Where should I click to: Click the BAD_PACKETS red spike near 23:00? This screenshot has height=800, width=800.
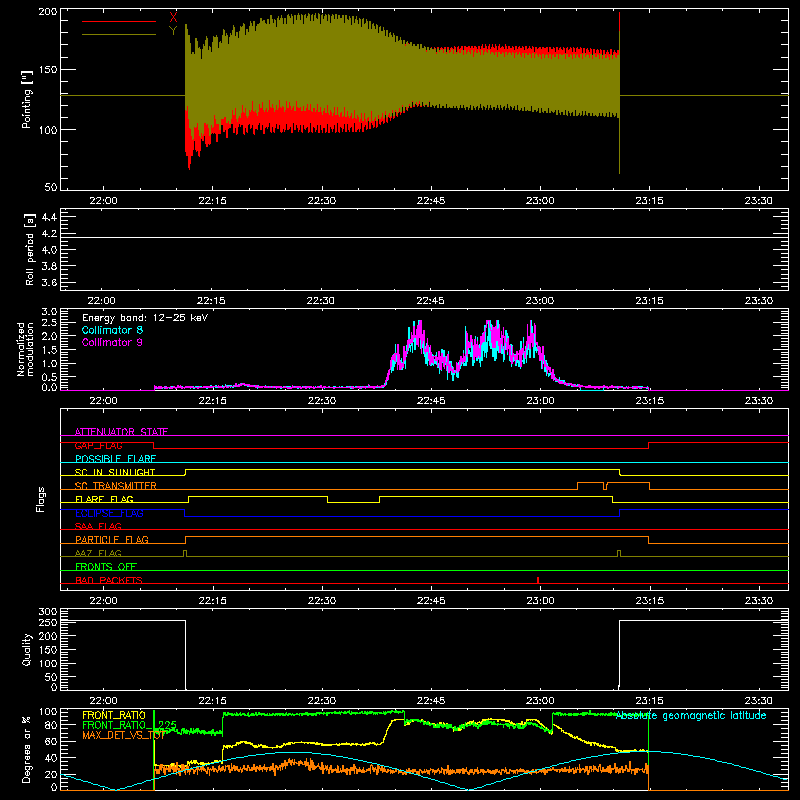[538, 580]
